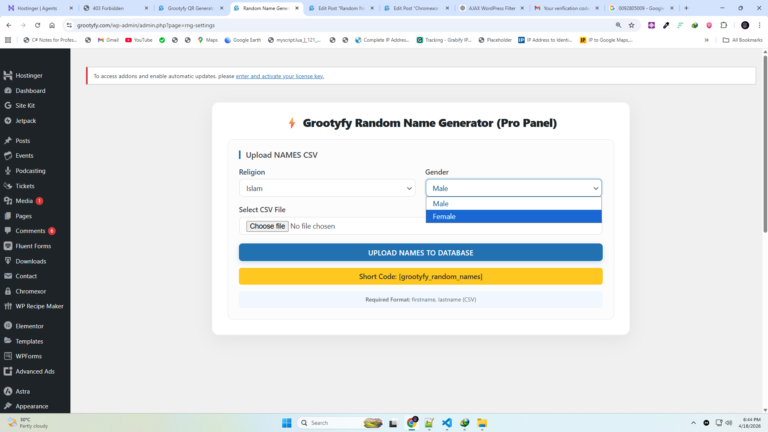Open Advanced Ads sidebar item
Image resolution: width=768 pixels, height=432 pixels.
click(x=35, y=371)
